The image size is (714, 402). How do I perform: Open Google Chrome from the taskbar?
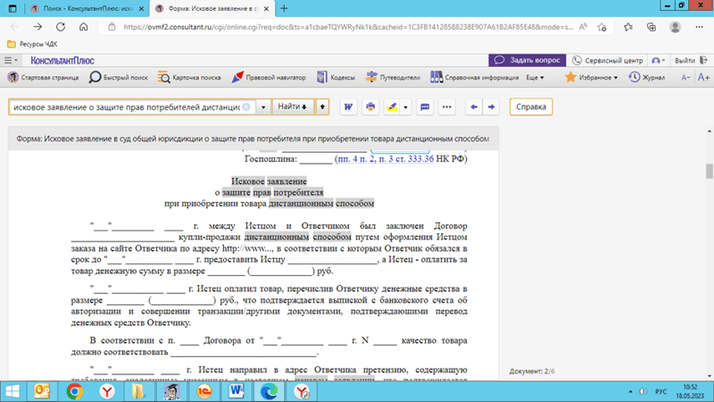(x=75, y=391)
